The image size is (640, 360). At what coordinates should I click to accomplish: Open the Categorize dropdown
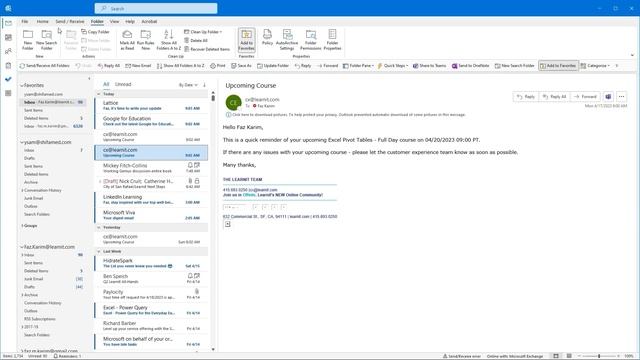point(596,66)
